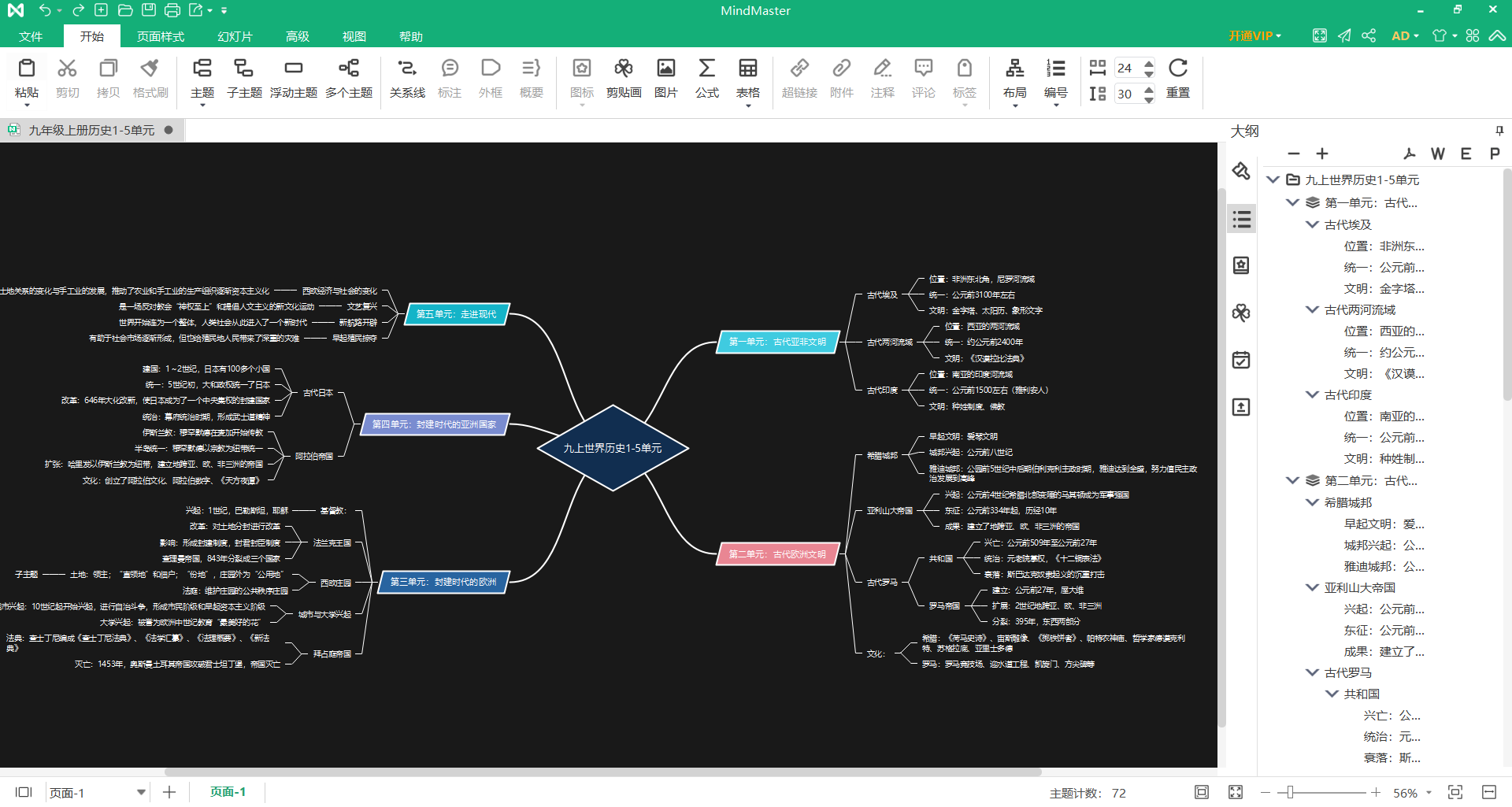Open the 帮助 tab
The height and width of the screenshot is (807, 1512).
click(411, 36)
